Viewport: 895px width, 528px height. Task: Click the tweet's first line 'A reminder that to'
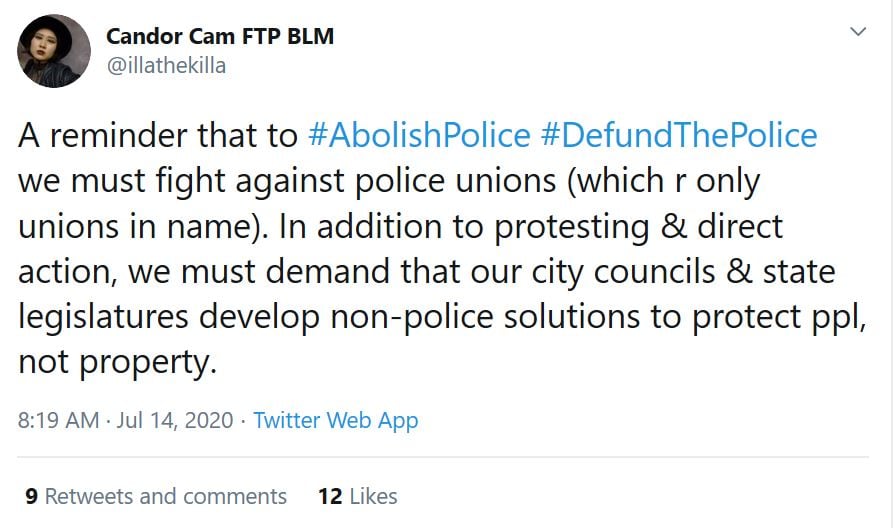click(158, 135)
